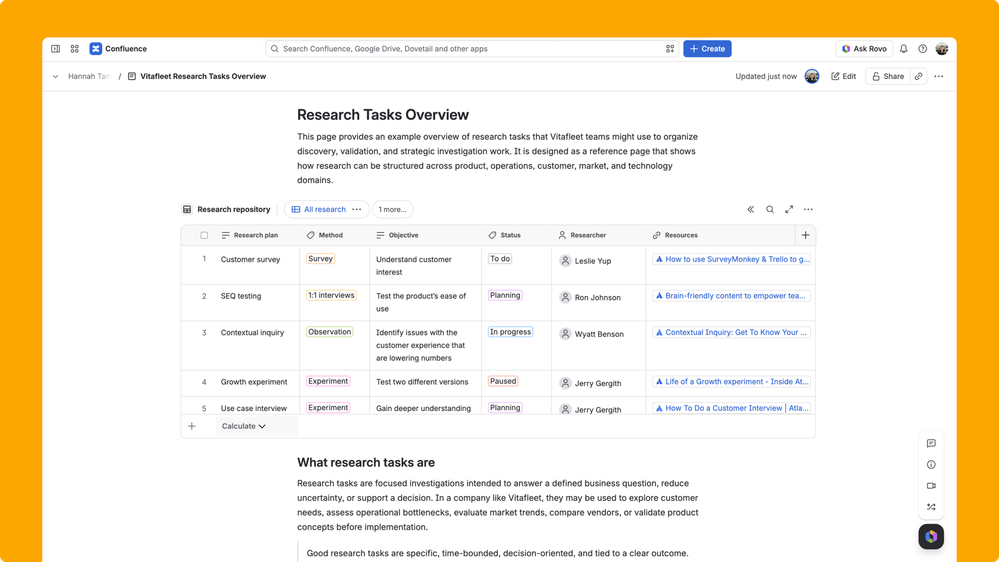Image resolution: width=999 pixels, height=562 pixels.
Task: Open Life of a Growth experiment link
Action: click(731, 381)
